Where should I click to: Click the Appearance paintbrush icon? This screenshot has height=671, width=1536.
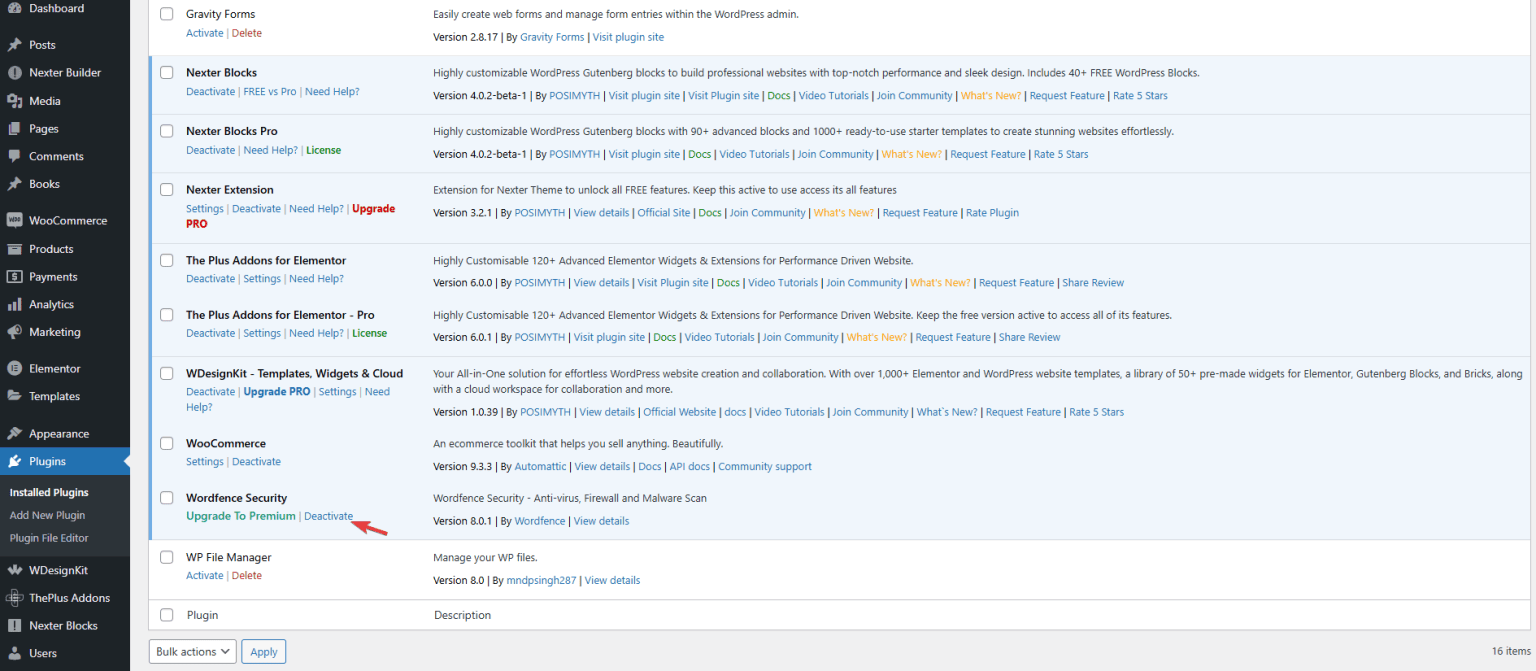pos(15,434)
